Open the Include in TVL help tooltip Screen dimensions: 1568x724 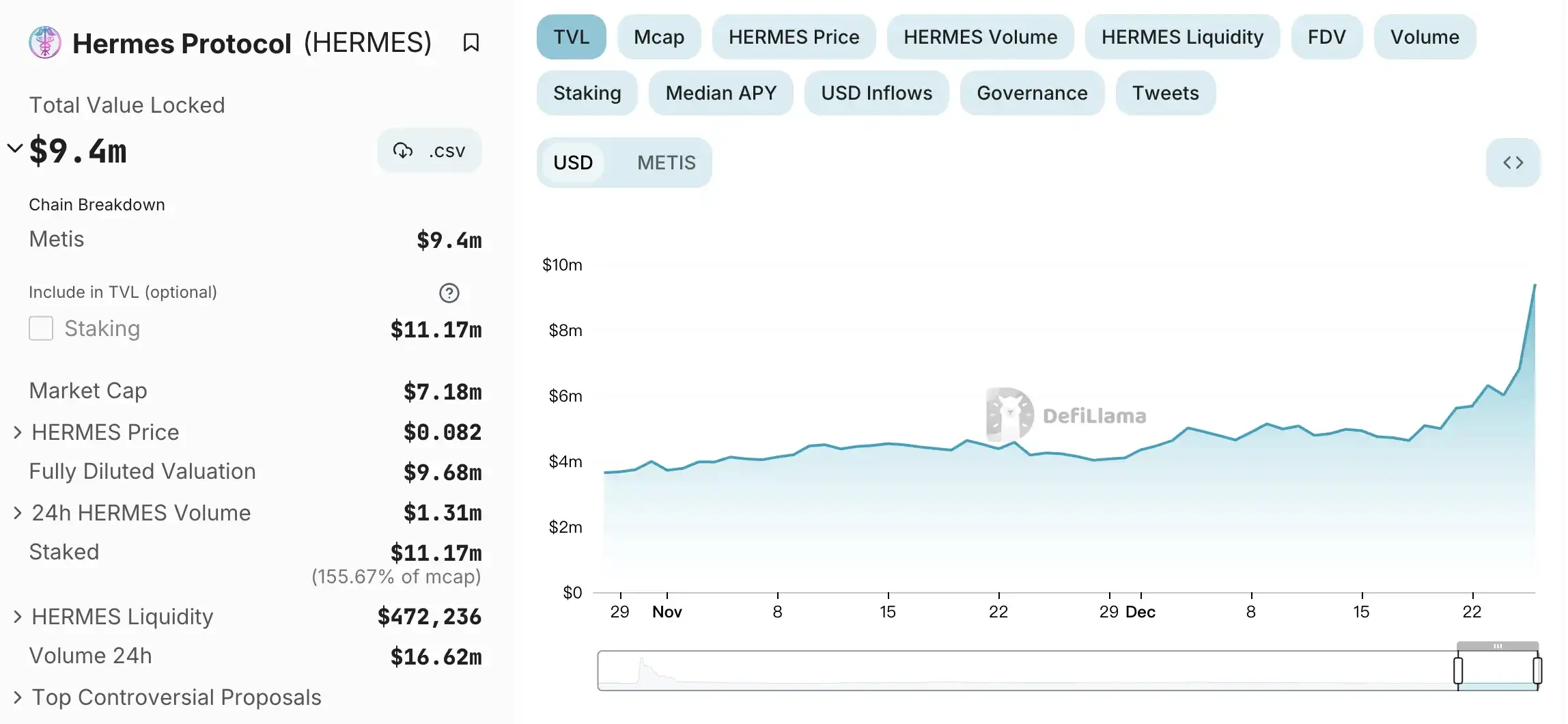[449, 293]
